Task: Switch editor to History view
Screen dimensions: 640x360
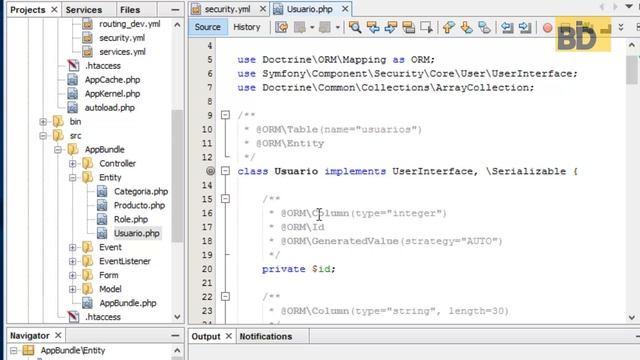Action: (247, 27)
